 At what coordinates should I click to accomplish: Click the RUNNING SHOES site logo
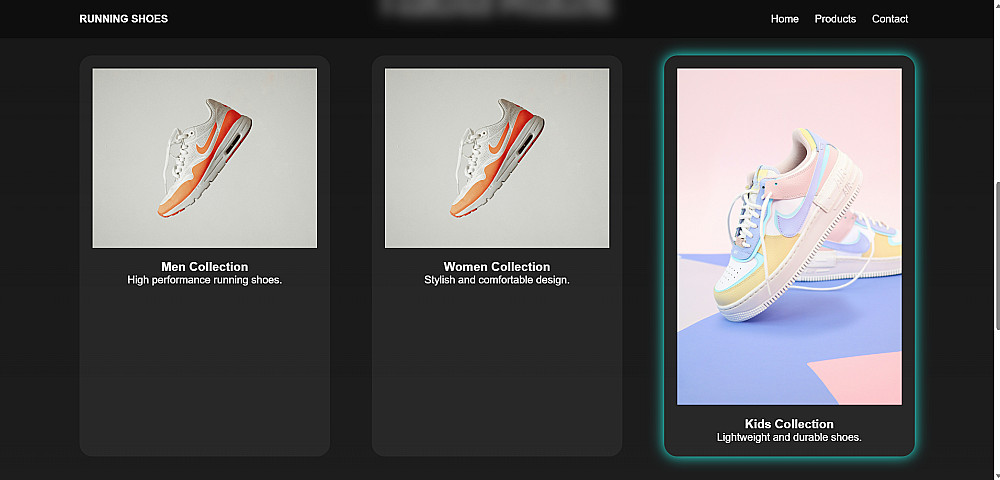tap(124, 19)
